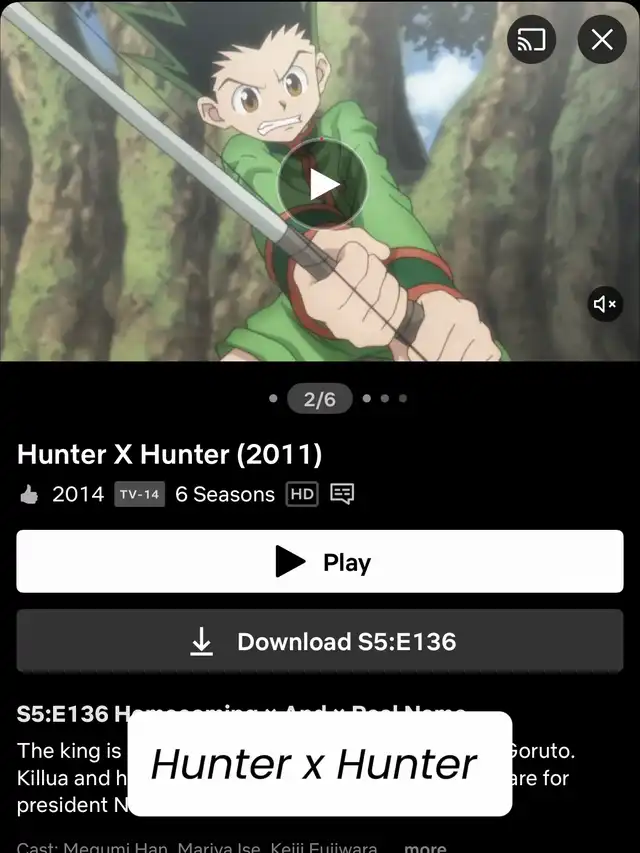Viewport: 640px width, 853px height.
Task: Tap the subtitles icon next to HD
Action: tap(342, 494)
